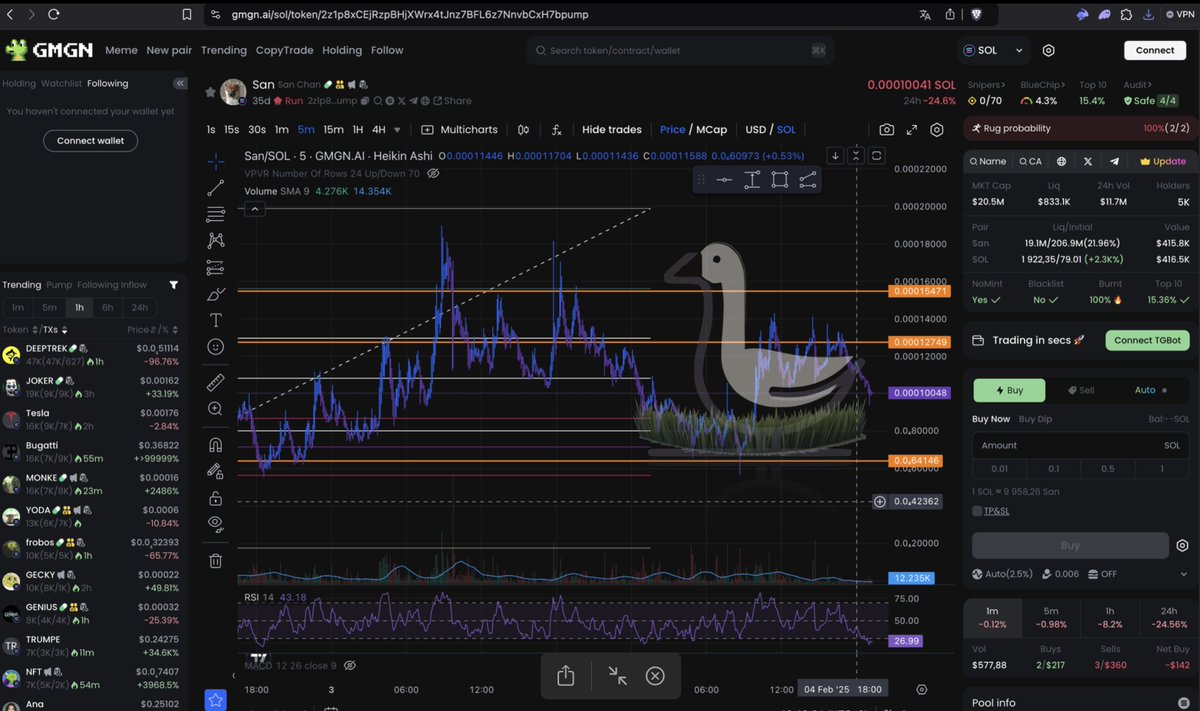
Task: Share chart via export icon
Action: pos(565,676)
